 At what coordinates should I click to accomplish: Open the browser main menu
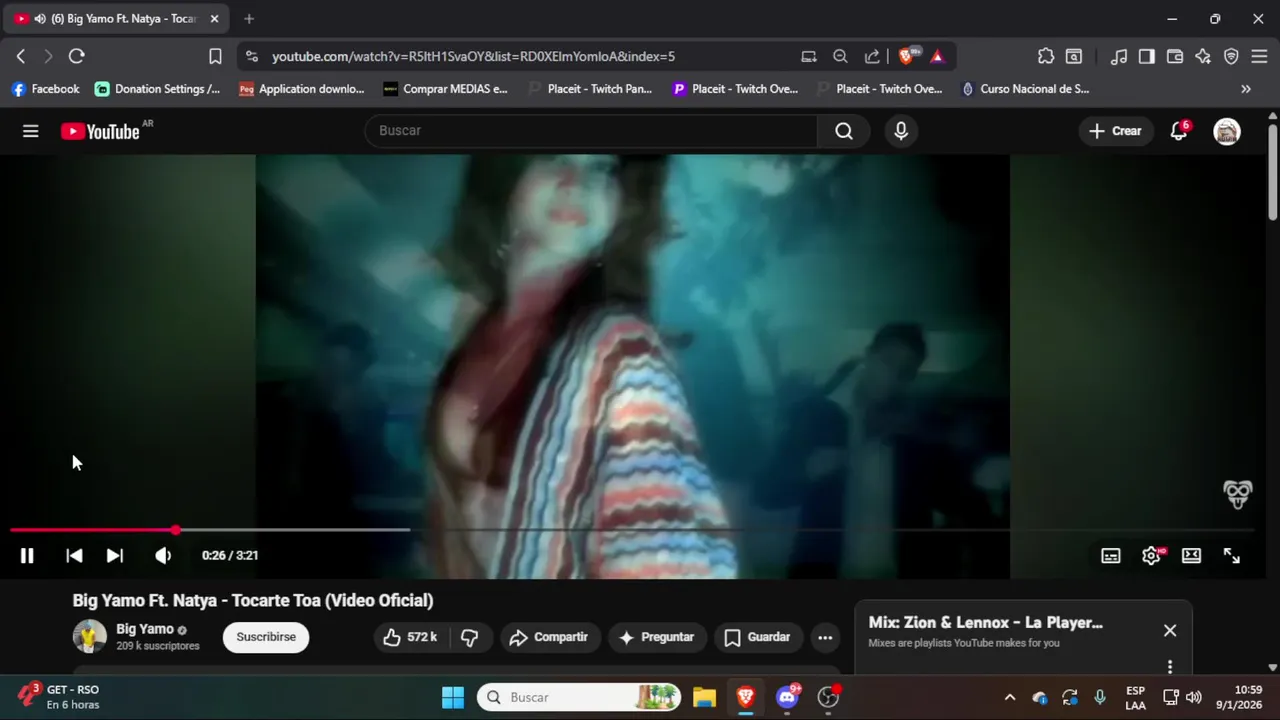click(1259, 57)
